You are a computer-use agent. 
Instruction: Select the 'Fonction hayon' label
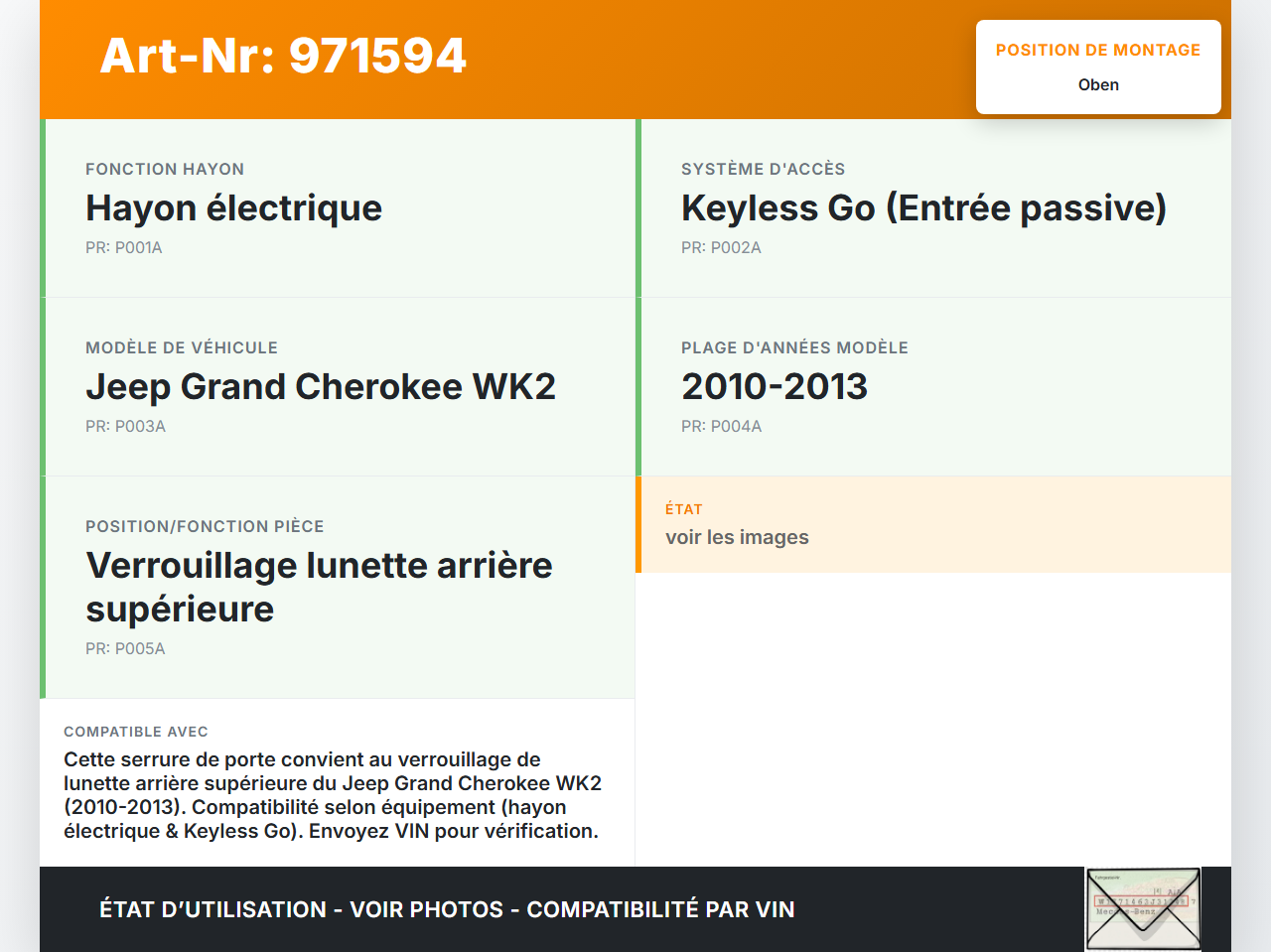pyautogui.click(x=165, y=170)
